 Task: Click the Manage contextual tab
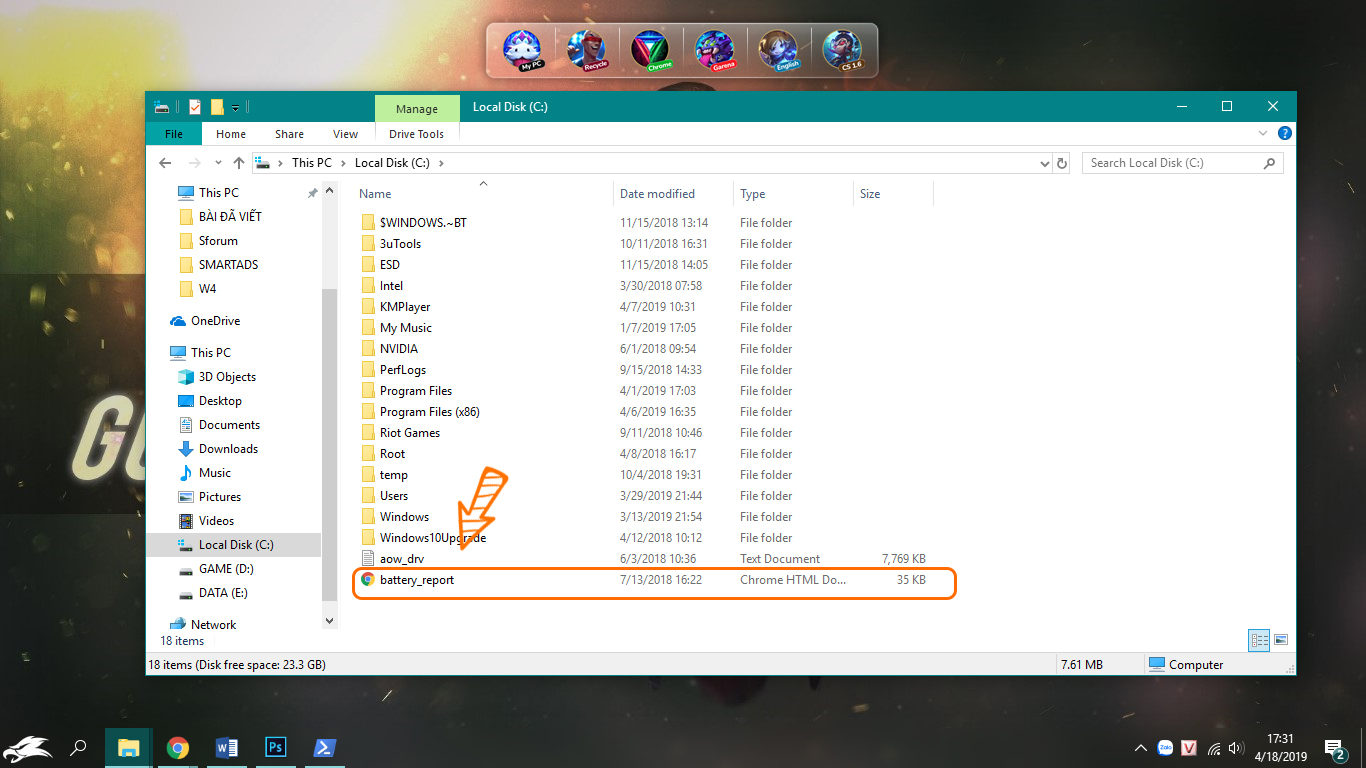pos(417,109)
